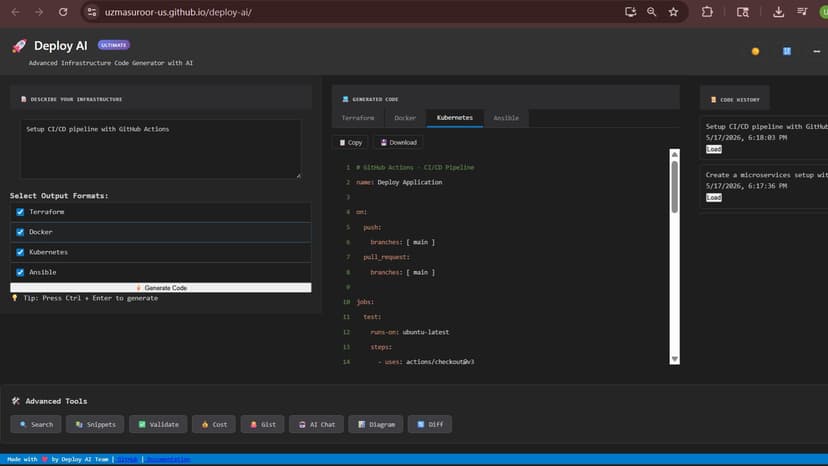Open the Search advanced tool

click(36, 424)
